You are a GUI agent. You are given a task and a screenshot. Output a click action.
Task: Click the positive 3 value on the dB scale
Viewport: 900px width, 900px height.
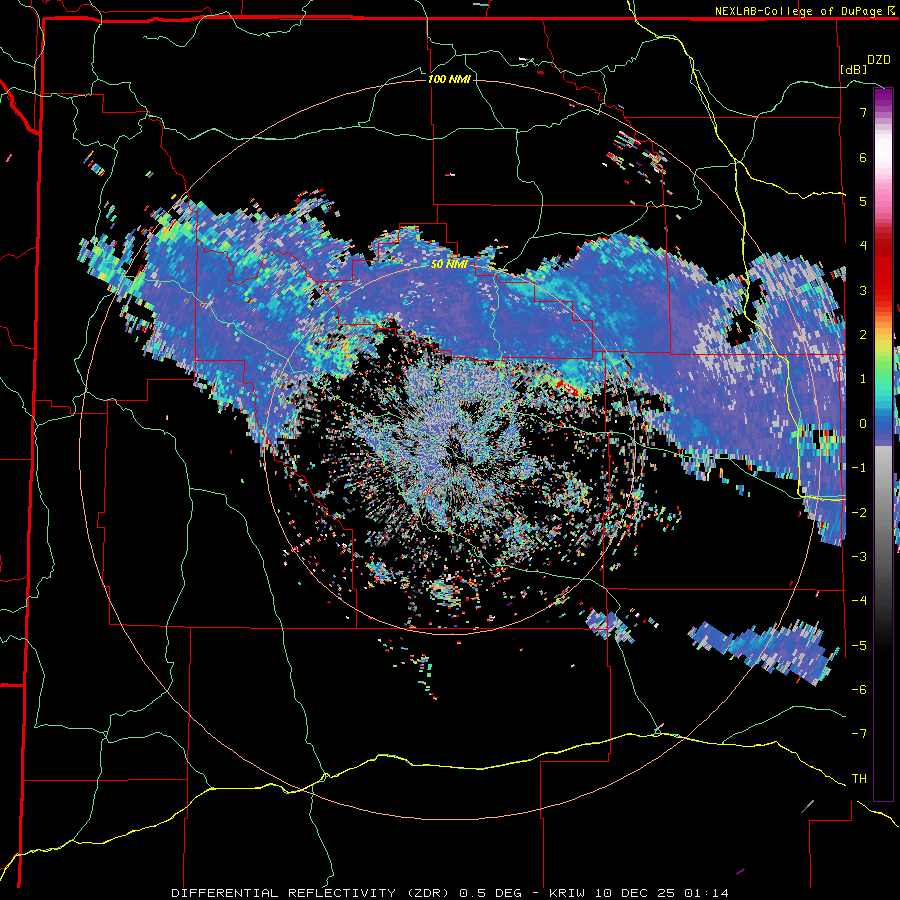click(x=863, y=290)
